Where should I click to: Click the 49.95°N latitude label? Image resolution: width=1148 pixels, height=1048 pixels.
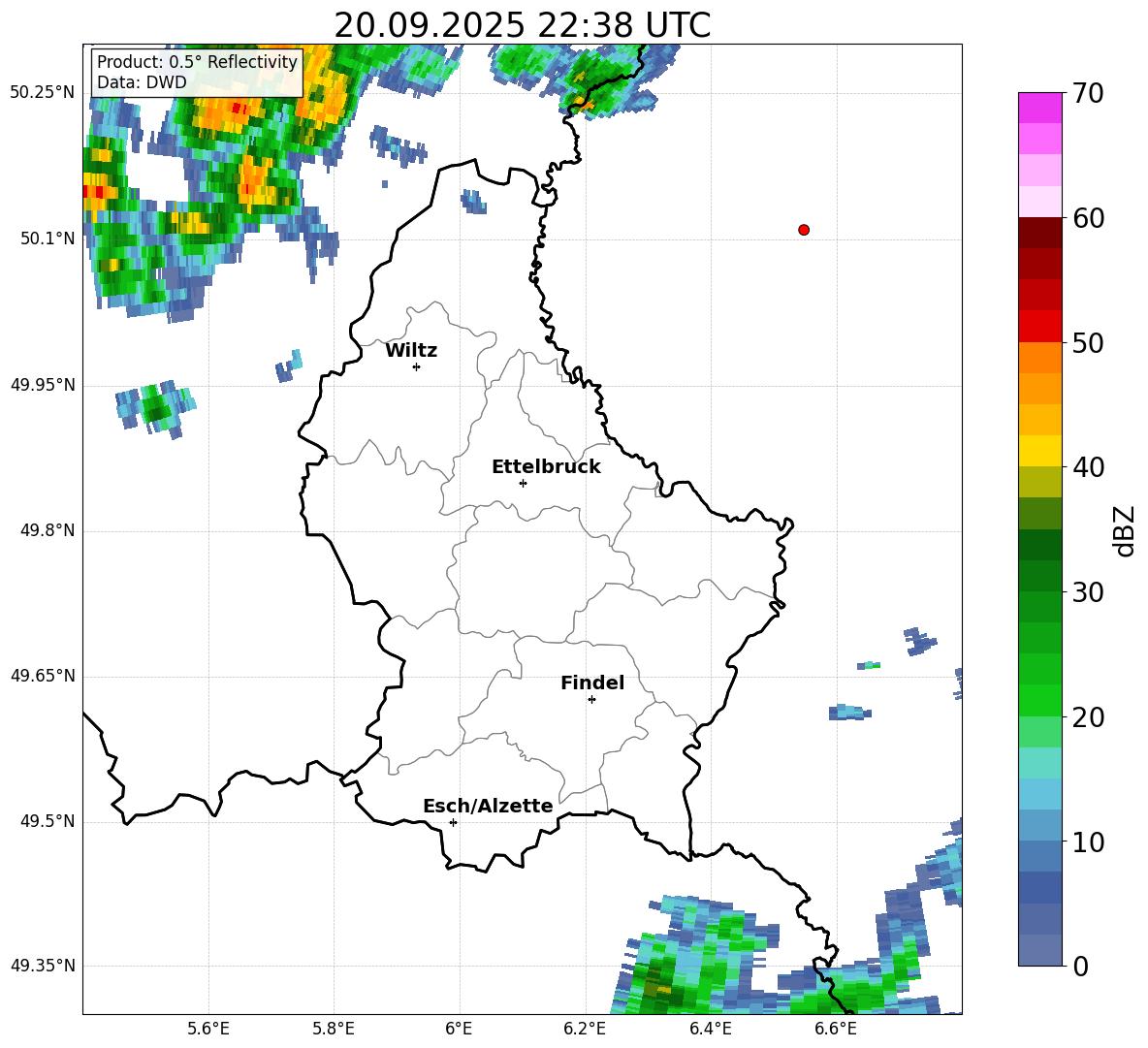(43, 385)
